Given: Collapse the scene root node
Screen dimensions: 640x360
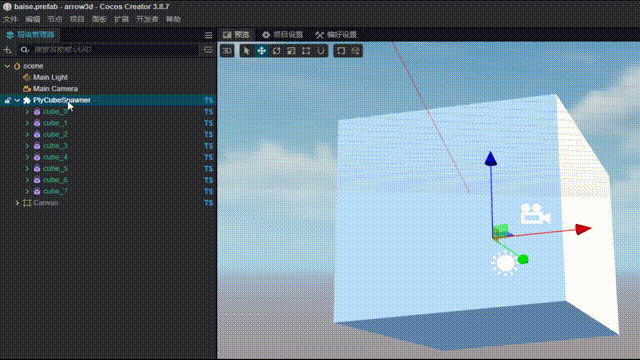Looking at the screenshot, I should tap(7, 66).
